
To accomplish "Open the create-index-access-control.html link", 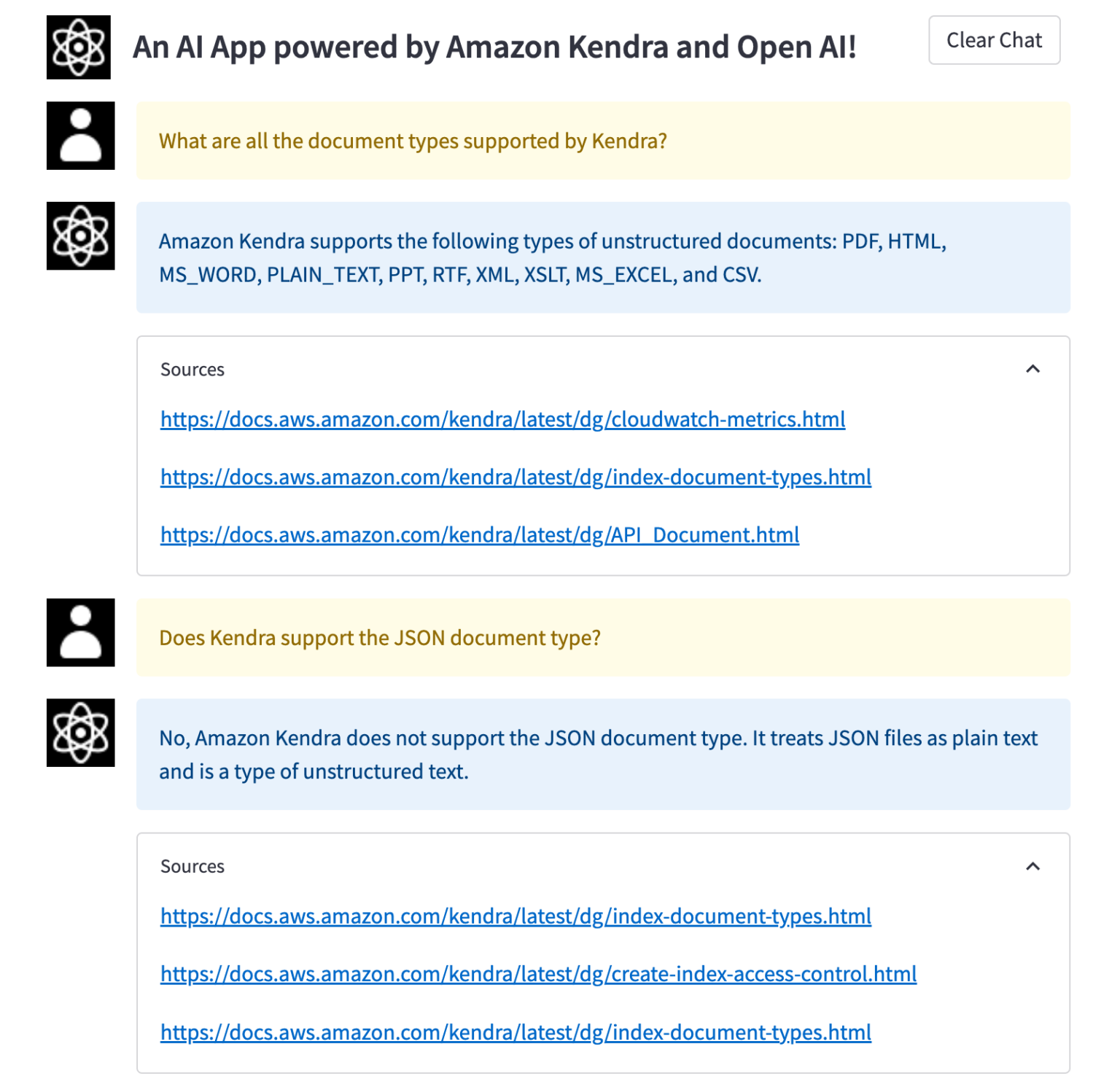I will coord(538,973).
